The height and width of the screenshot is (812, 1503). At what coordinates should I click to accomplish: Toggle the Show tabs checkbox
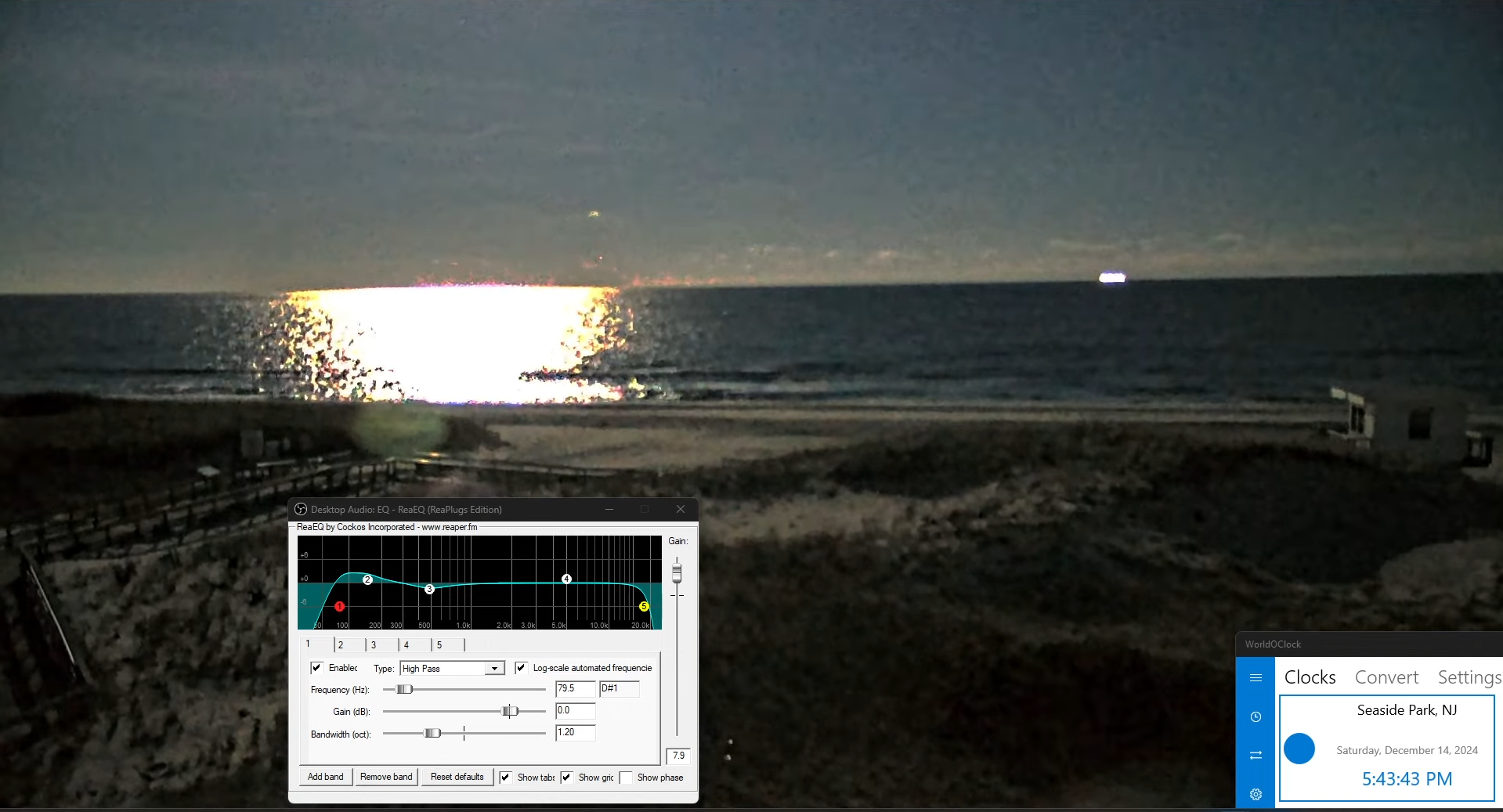click(505, 778)
